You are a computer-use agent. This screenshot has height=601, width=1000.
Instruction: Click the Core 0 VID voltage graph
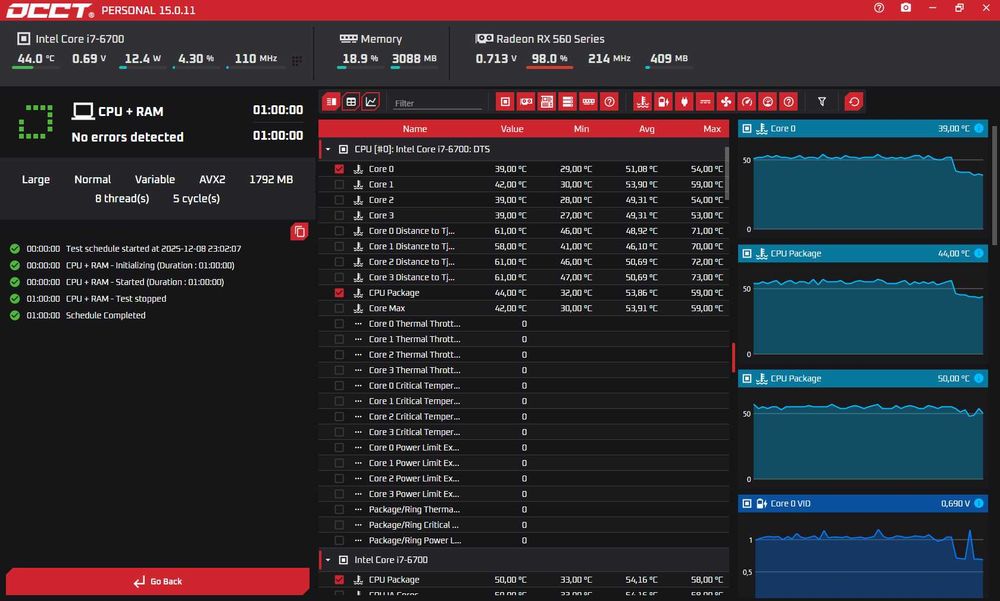point(868,561)
